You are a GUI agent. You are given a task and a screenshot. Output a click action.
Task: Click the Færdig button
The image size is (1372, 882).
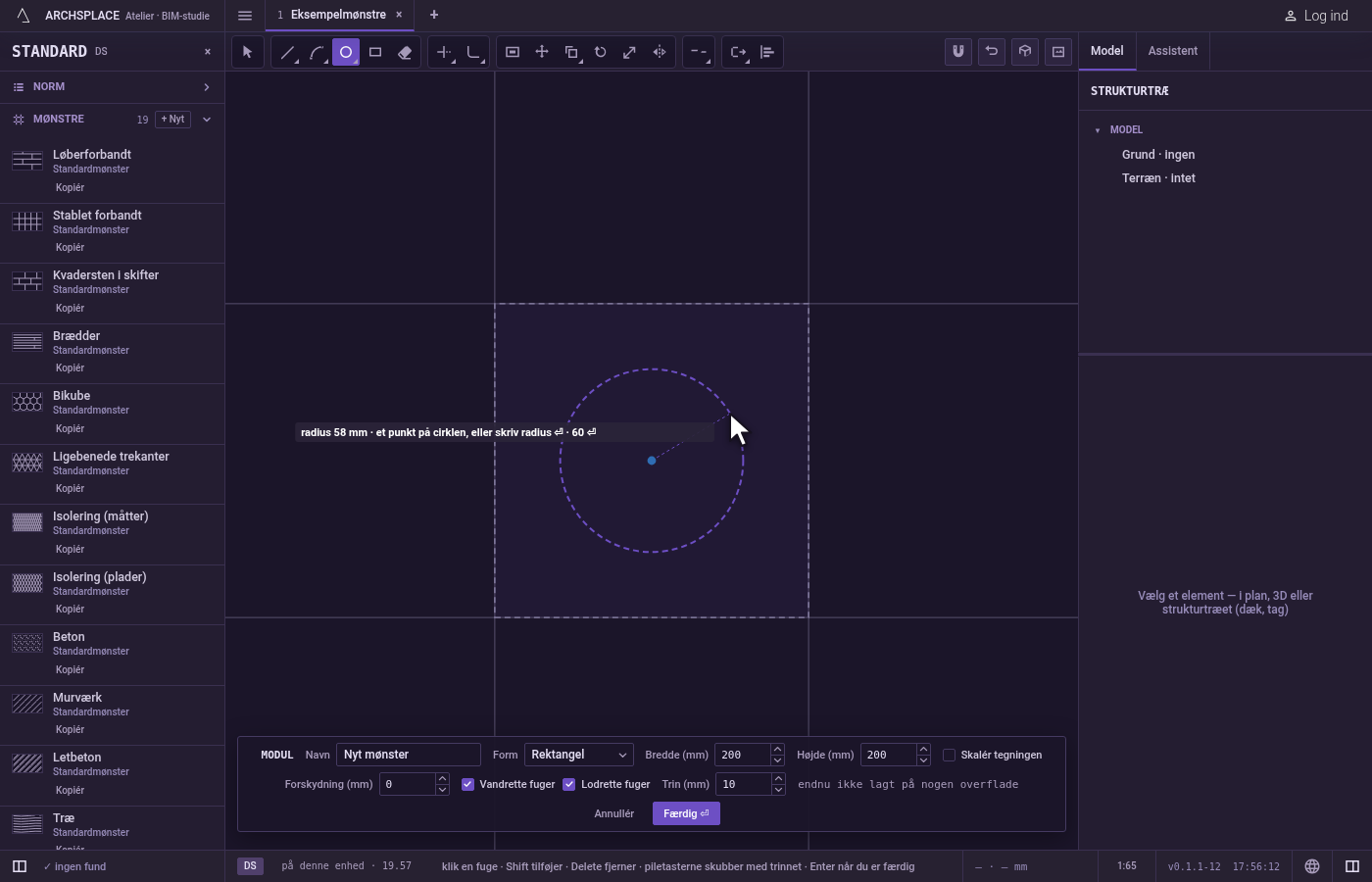pos(686,813)
